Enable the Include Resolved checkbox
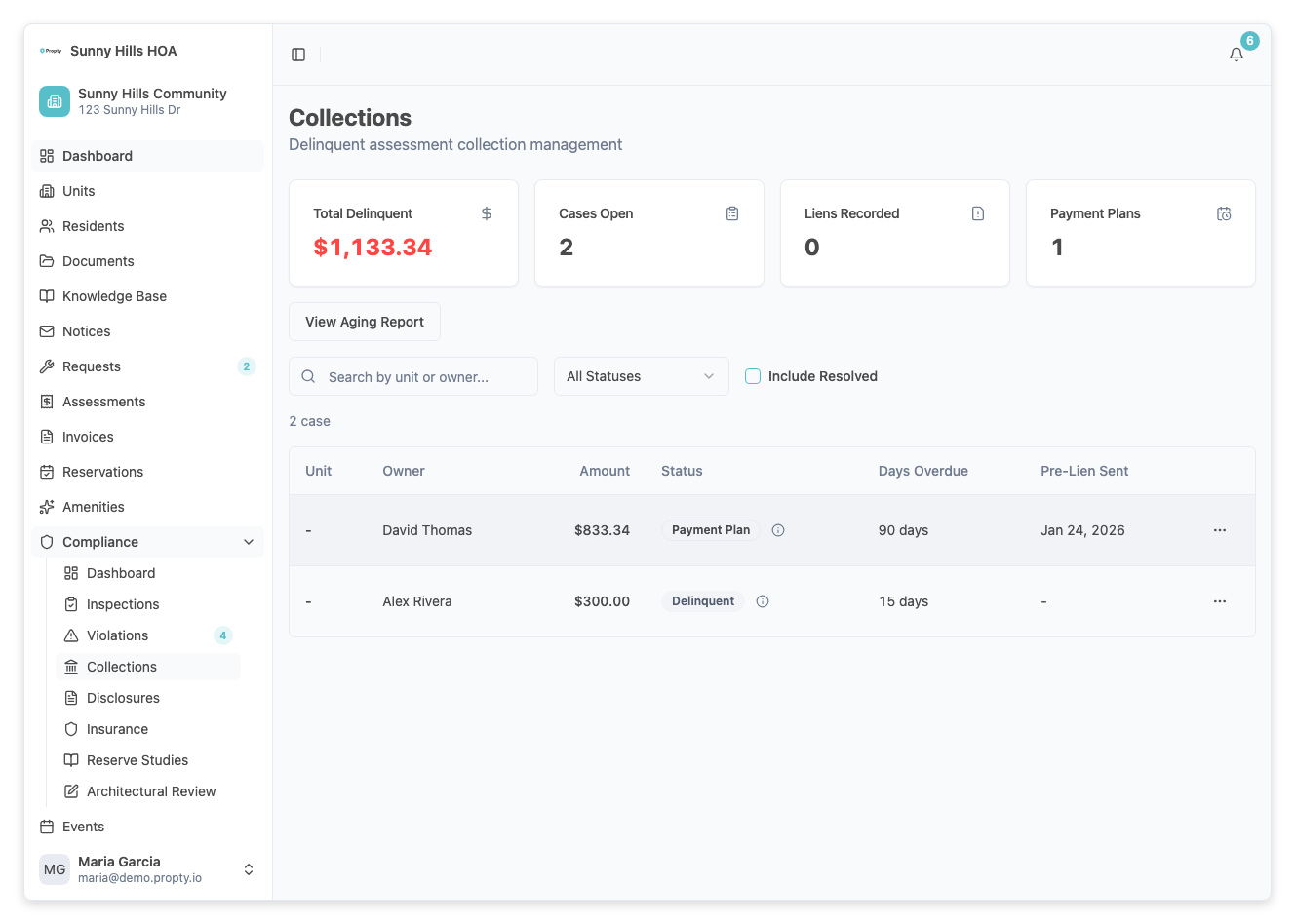Image resolution: width=1295 pixels, height=924 pixels. coord(753,376)
